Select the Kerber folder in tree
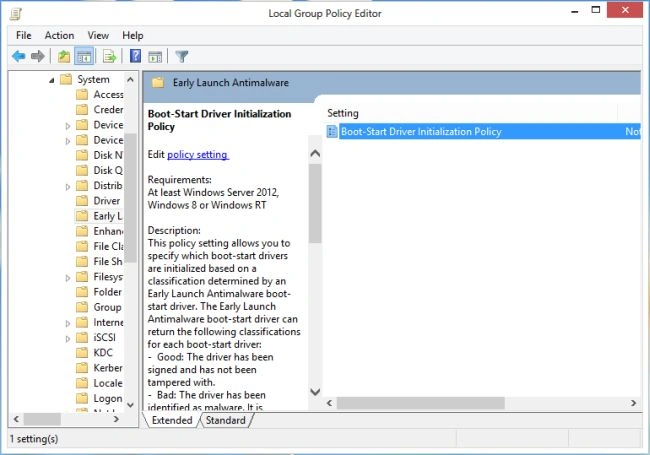The height and width of the screenshot is (455, 650). tap(108, 368)
